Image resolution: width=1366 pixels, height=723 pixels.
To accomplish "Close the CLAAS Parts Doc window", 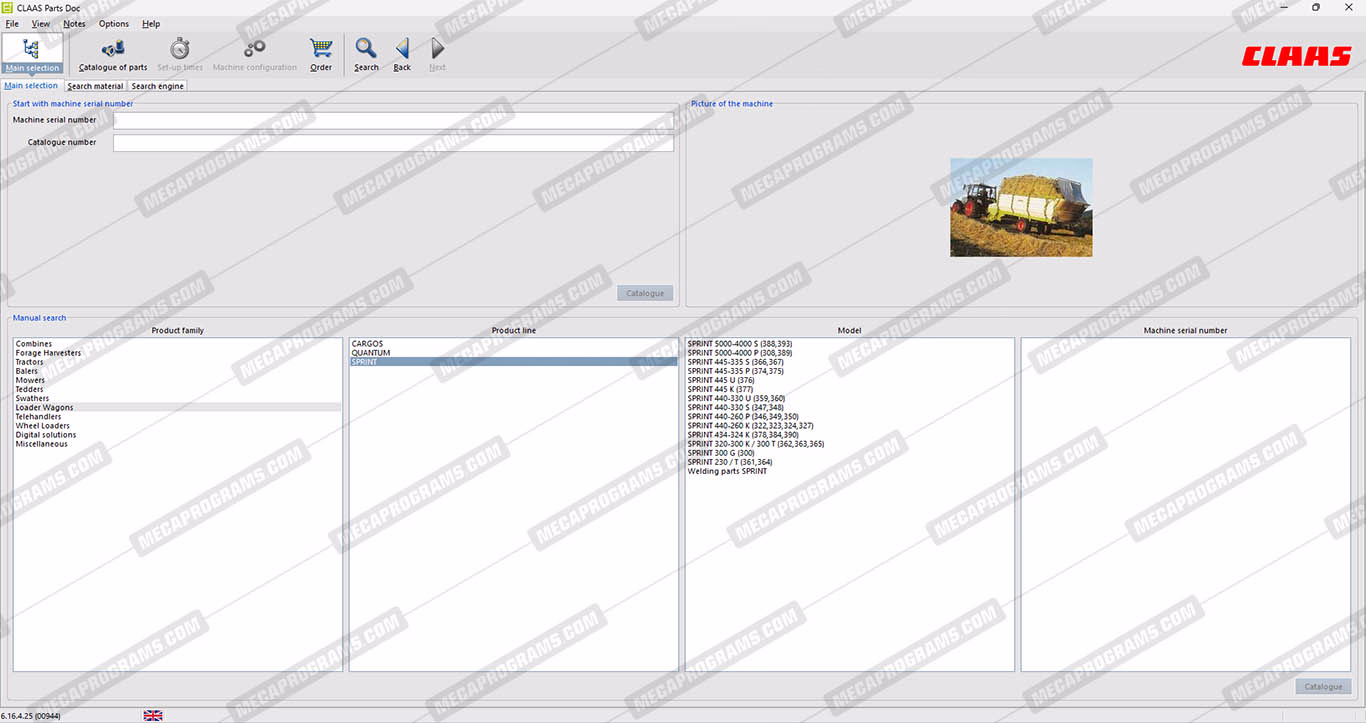I will pos(1348,7).
